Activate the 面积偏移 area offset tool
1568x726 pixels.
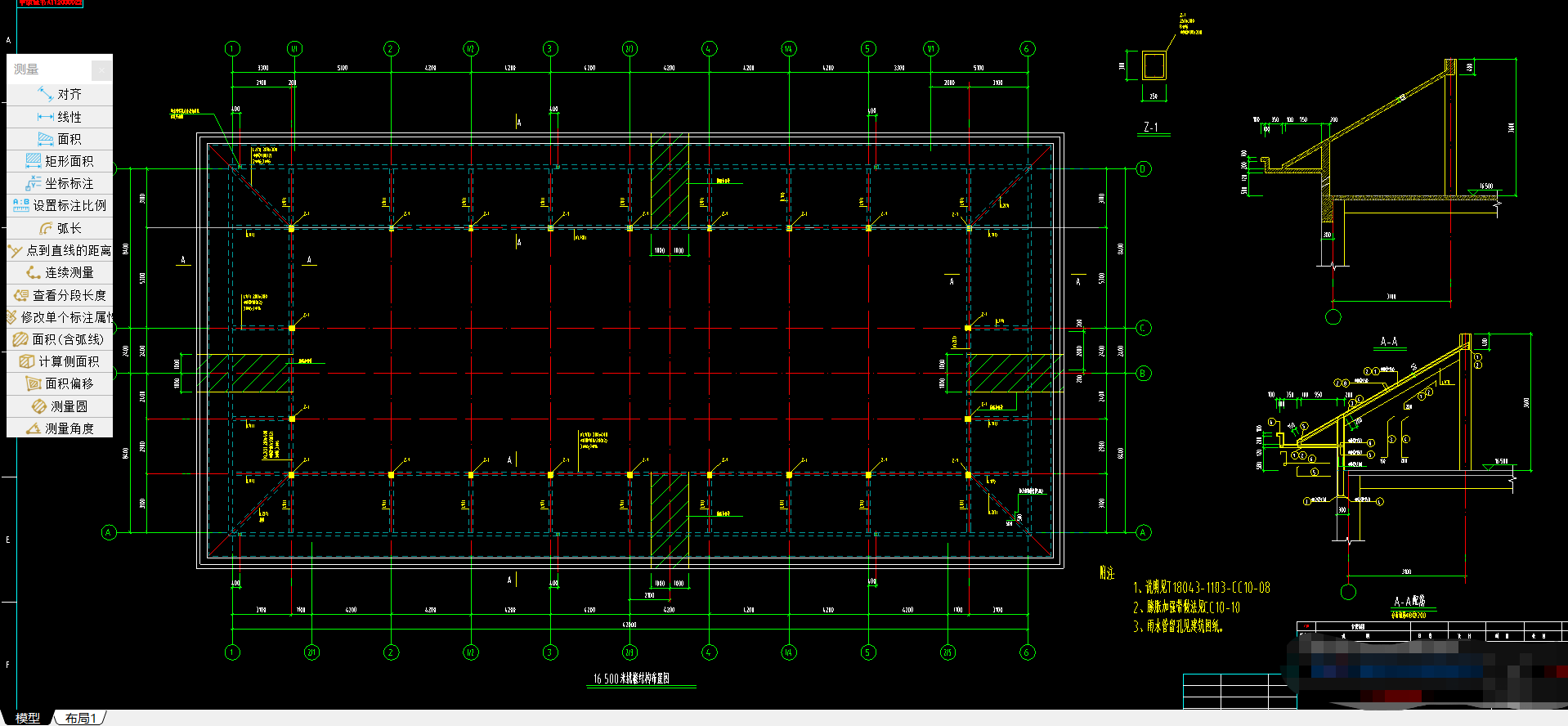tap(60, 383)
